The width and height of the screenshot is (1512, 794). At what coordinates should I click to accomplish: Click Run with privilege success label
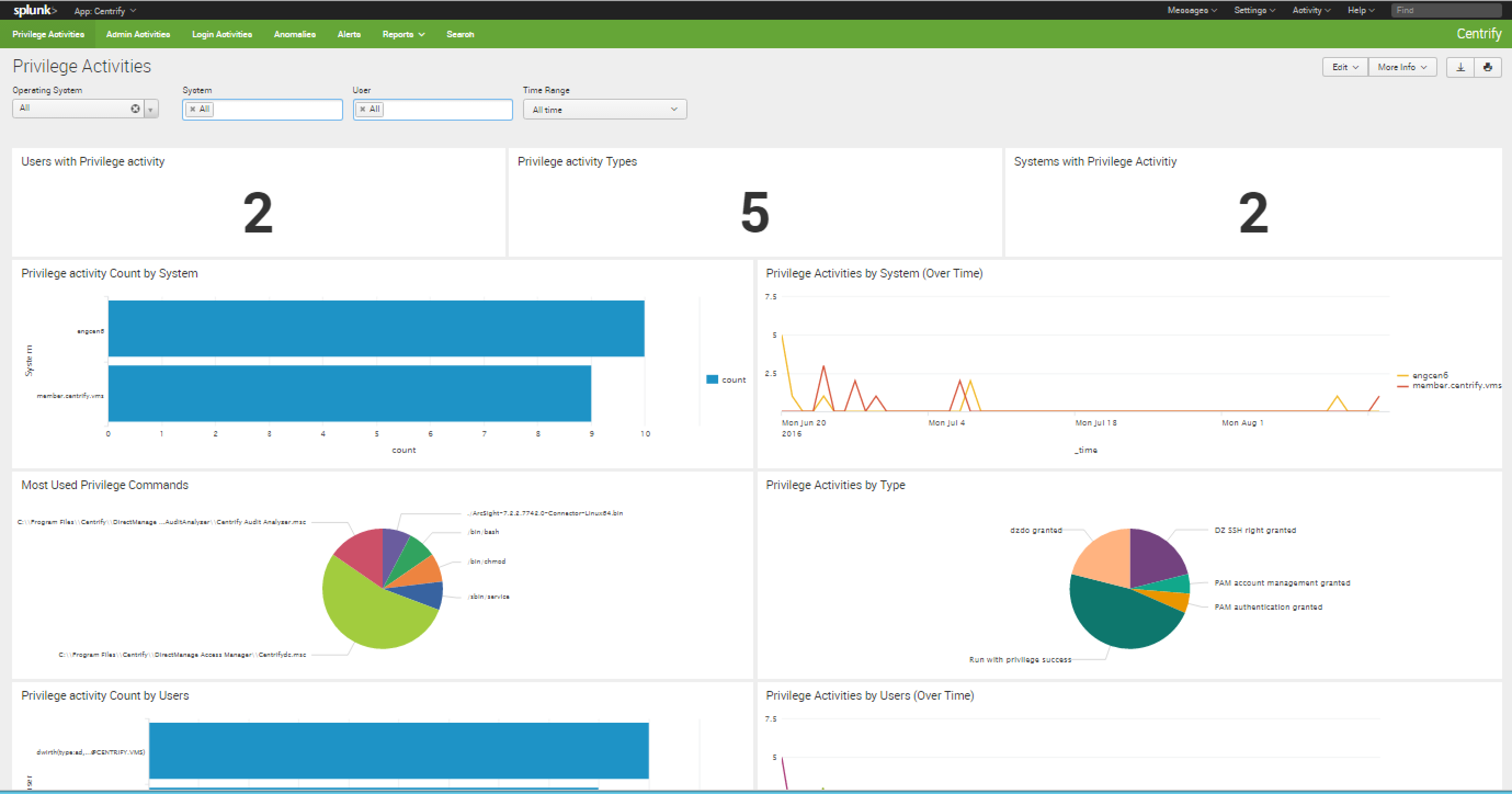[x=1020, y=660]
